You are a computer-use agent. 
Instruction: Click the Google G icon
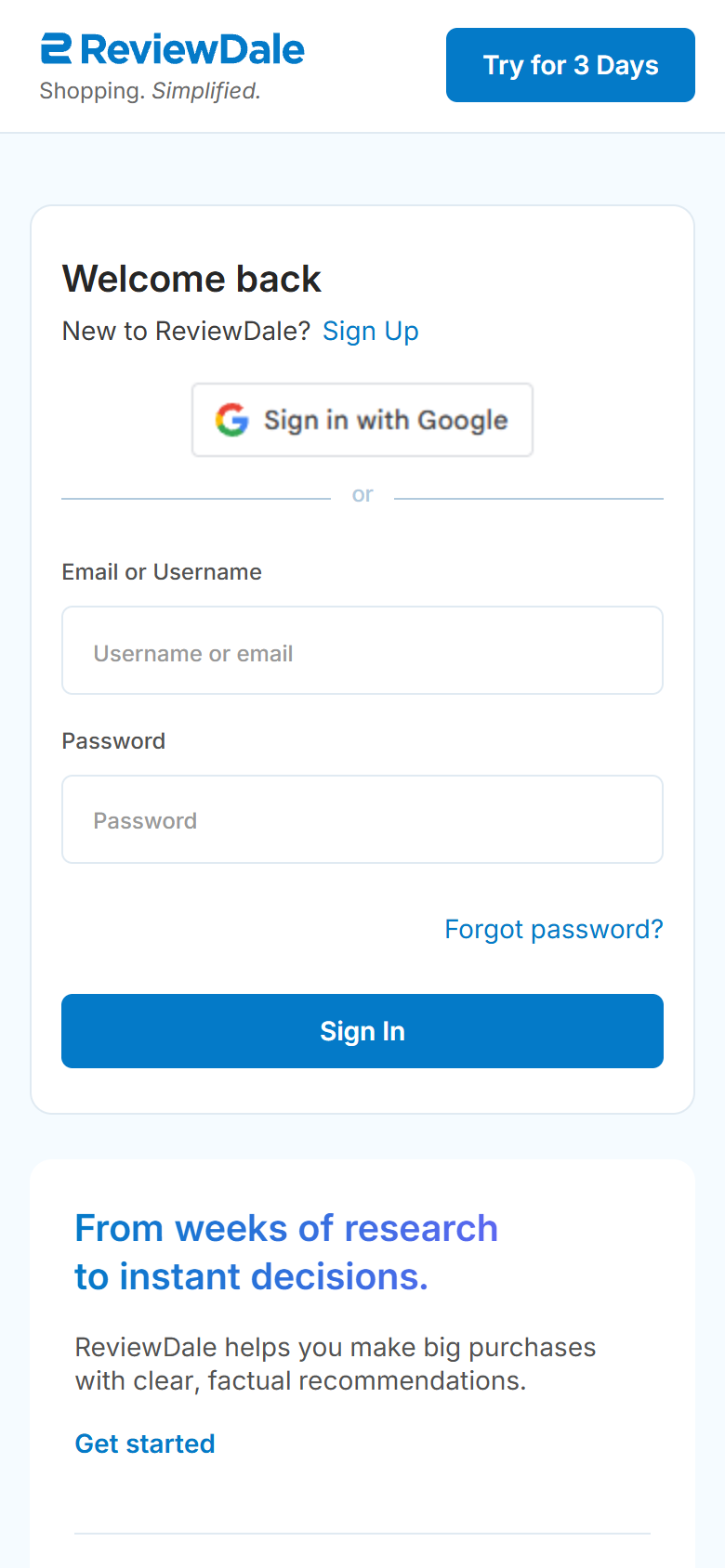(232, 420)
